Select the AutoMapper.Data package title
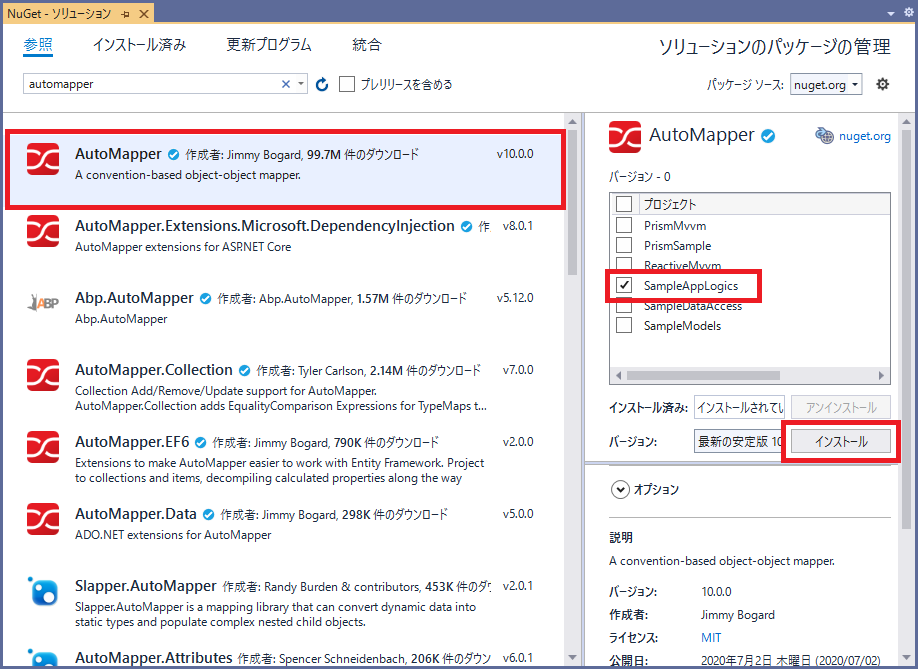The image size is (918, 669). [x=136, y=514]
